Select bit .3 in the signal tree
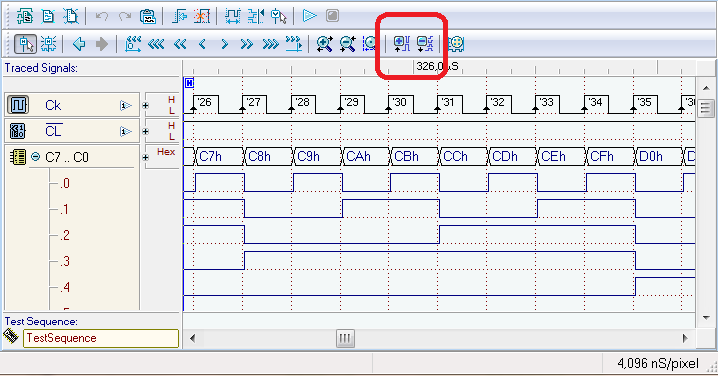The image size is (718, 376). coord(65,261)
